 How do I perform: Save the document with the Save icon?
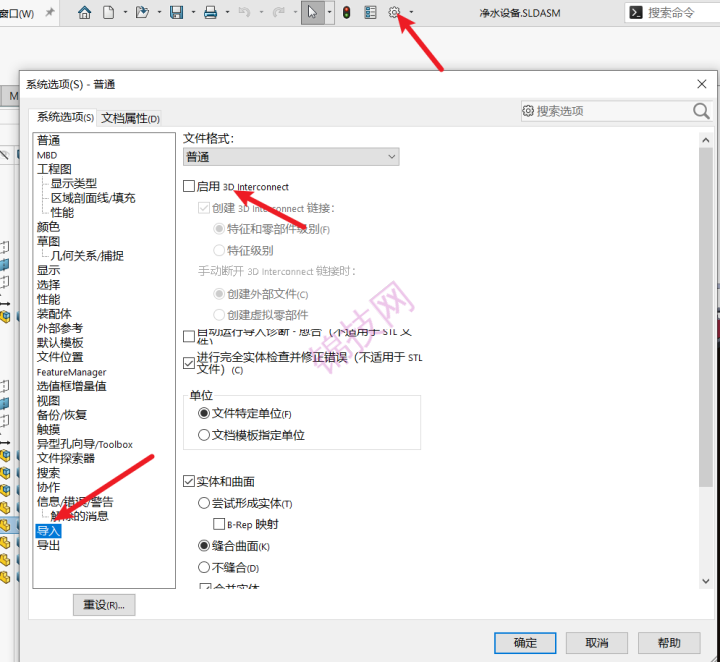pos(177,12)
